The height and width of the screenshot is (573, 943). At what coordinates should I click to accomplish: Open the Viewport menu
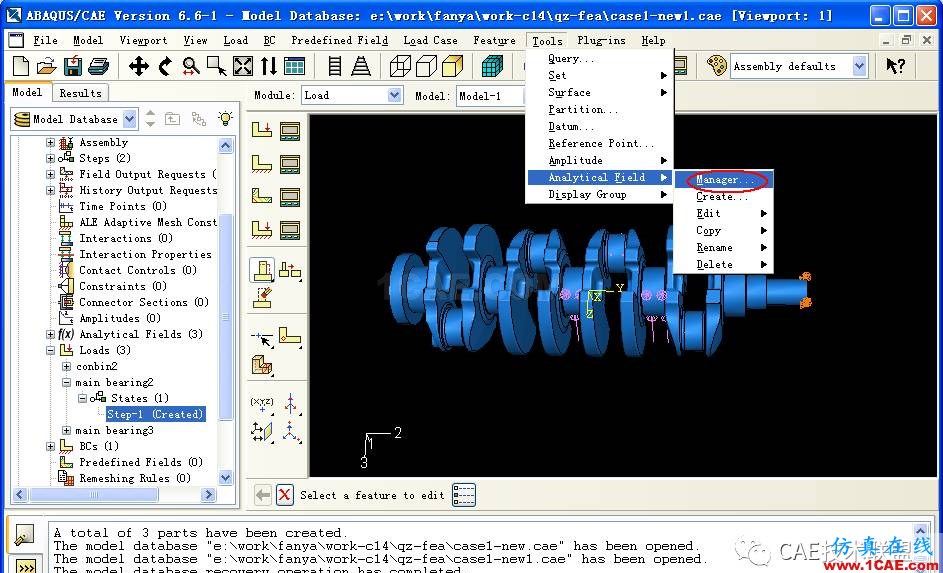pos(143,40)
